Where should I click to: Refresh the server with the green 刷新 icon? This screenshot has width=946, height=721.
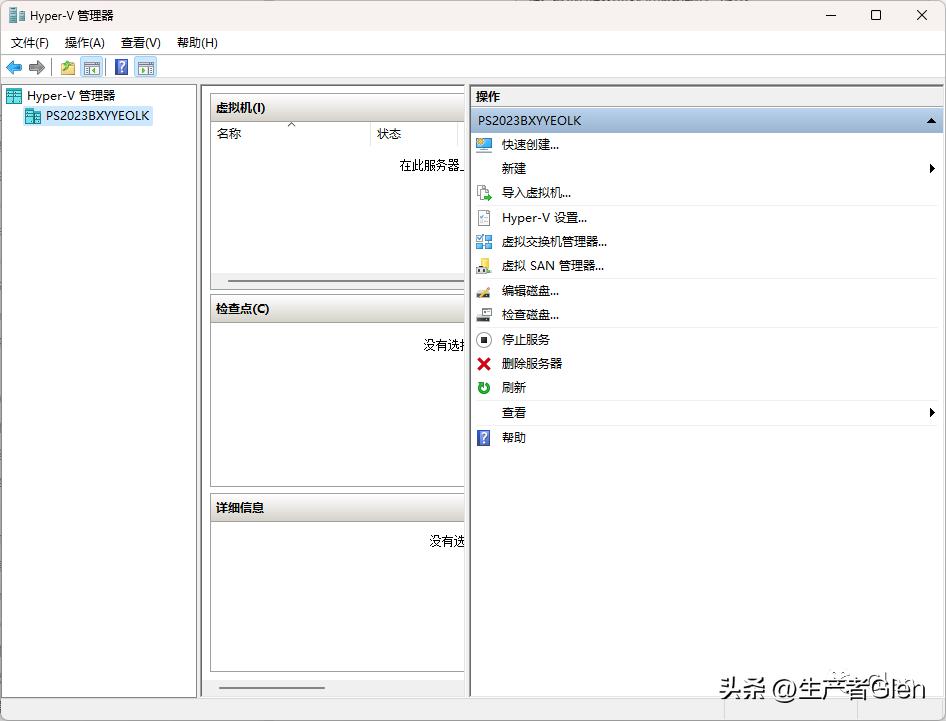point(484,388)
